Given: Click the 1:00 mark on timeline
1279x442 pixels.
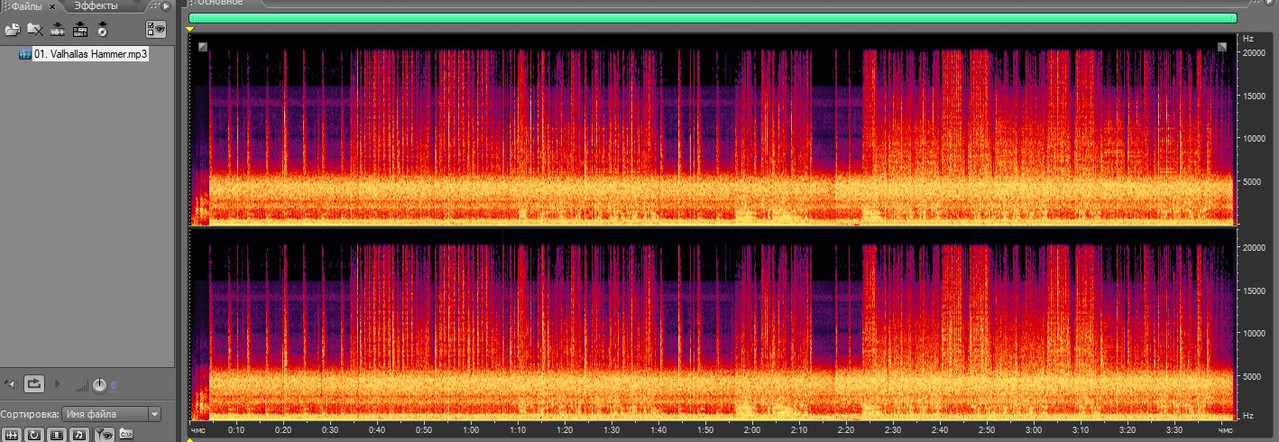Looking at the screenshot, I should [471, 430].
